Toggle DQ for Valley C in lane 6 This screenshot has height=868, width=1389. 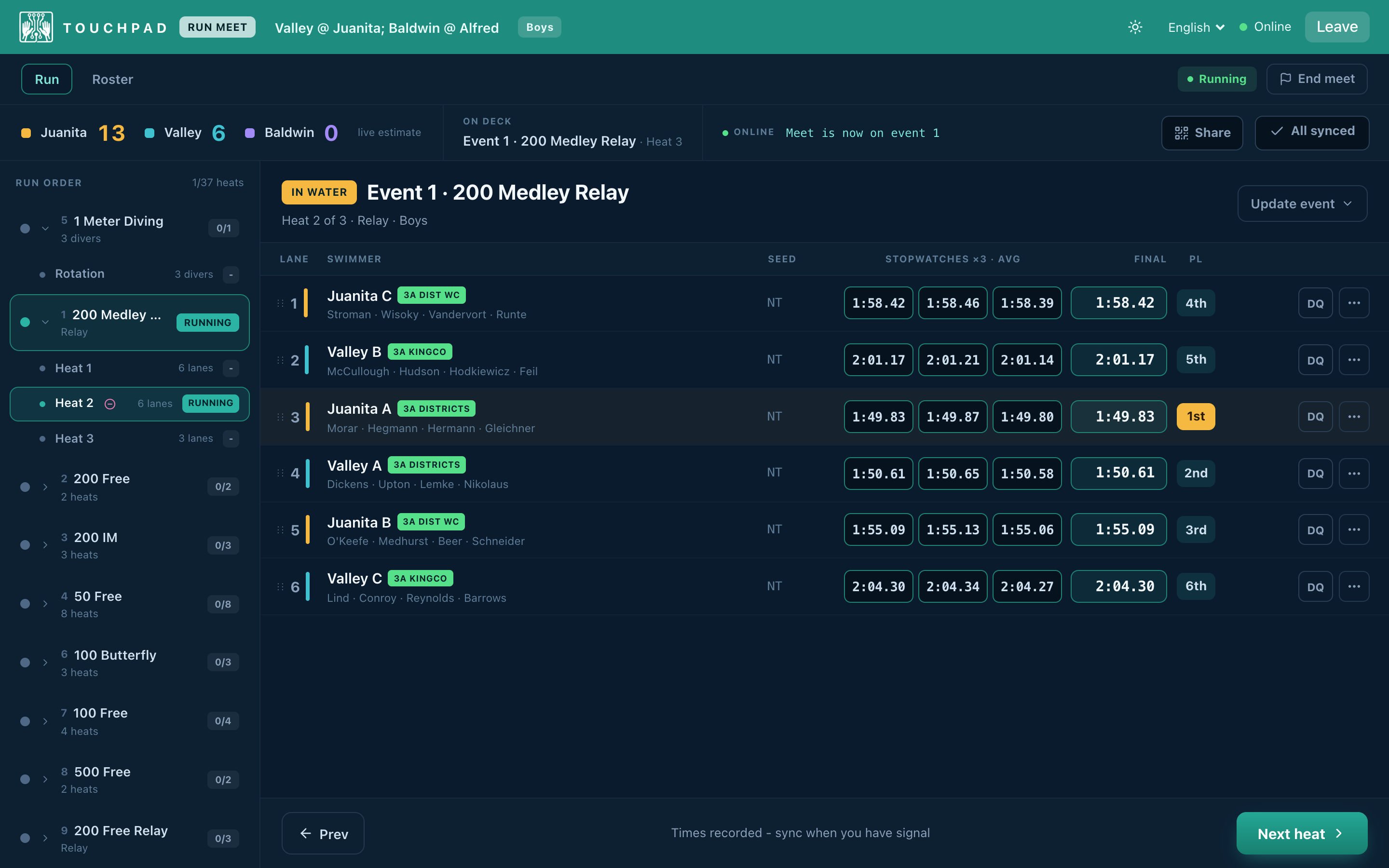click(1315, 587)
